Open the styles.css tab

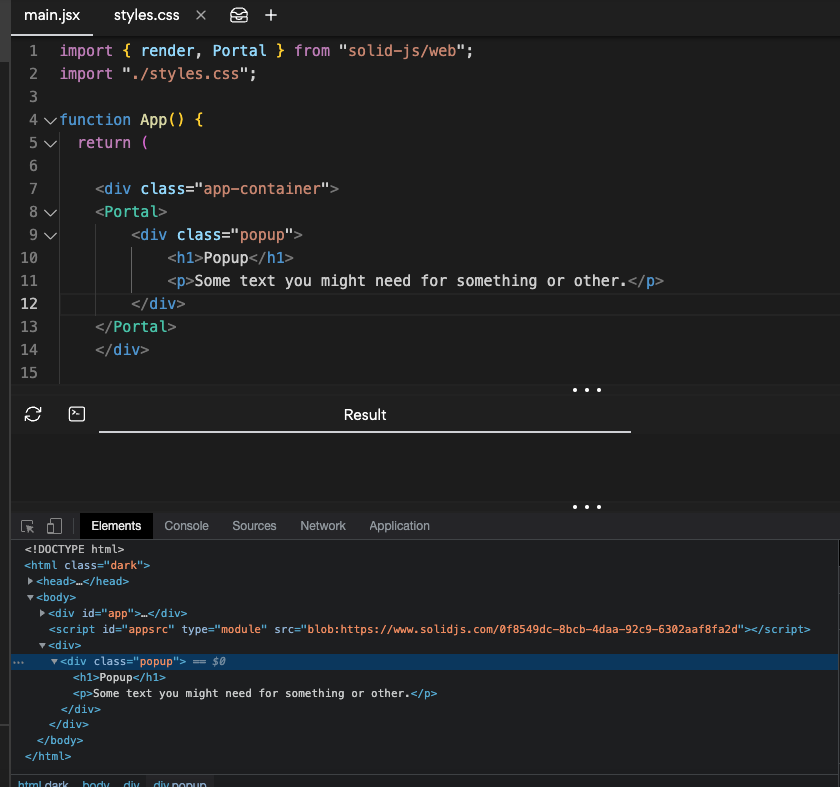pos(146,16)
